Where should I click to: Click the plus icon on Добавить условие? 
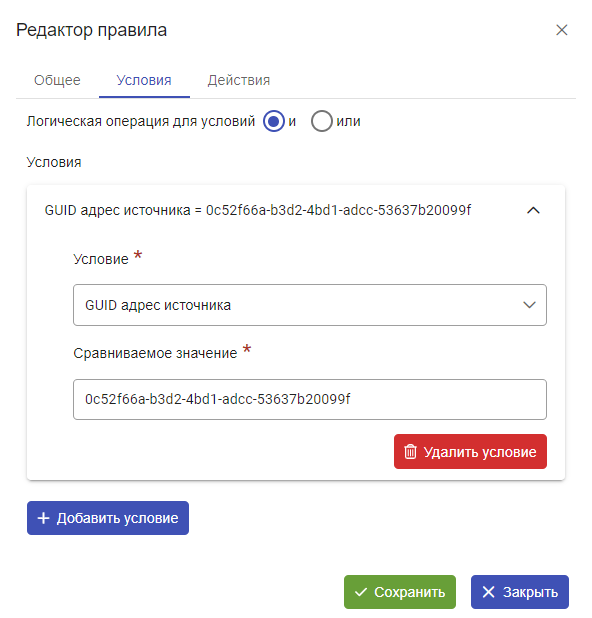(x=43, y=518)
